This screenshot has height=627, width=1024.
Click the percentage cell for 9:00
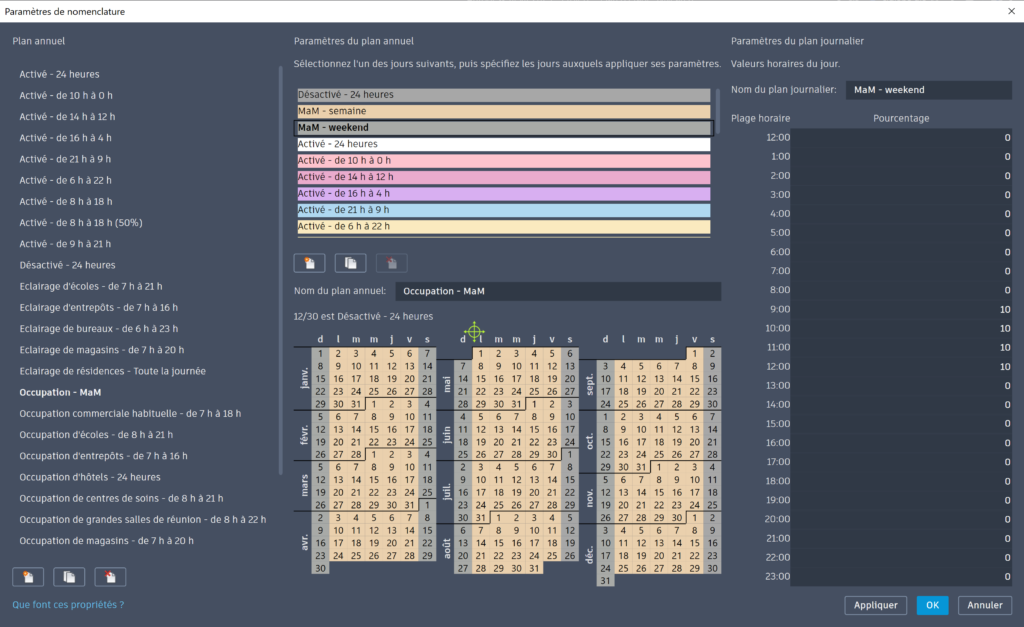(900, 309)
